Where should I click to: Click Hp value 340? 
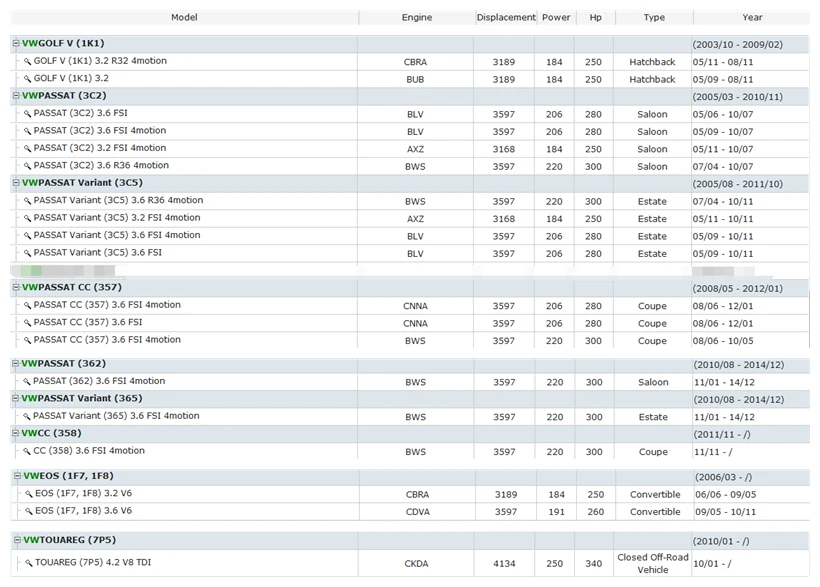[x=594, y=564]
